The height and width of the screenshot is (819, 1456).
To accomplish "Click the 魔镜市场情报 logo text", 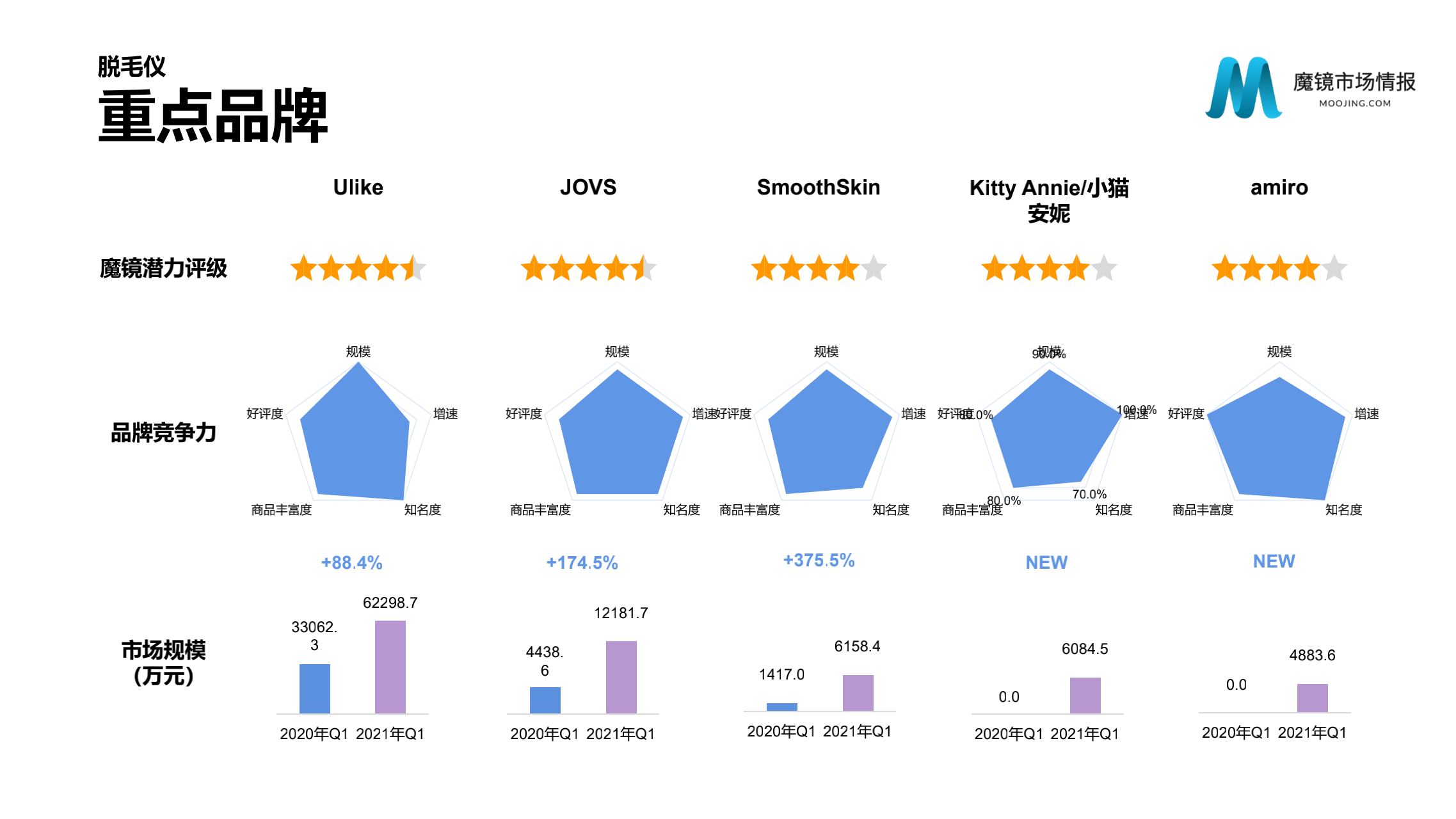I will (x=1354, y=83).
